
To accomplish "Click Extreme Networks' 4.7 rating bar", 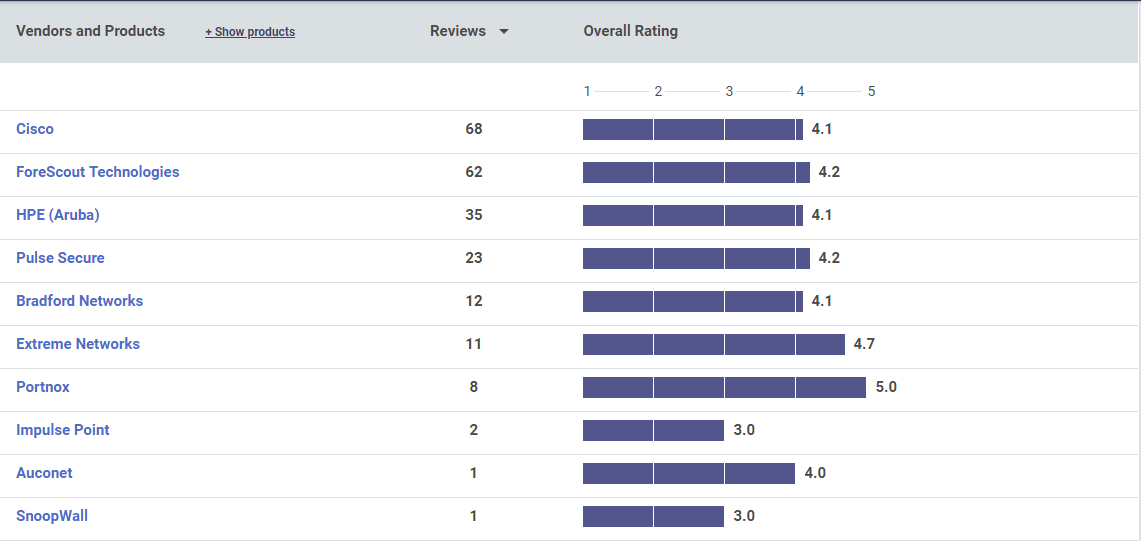I will 714,344.
